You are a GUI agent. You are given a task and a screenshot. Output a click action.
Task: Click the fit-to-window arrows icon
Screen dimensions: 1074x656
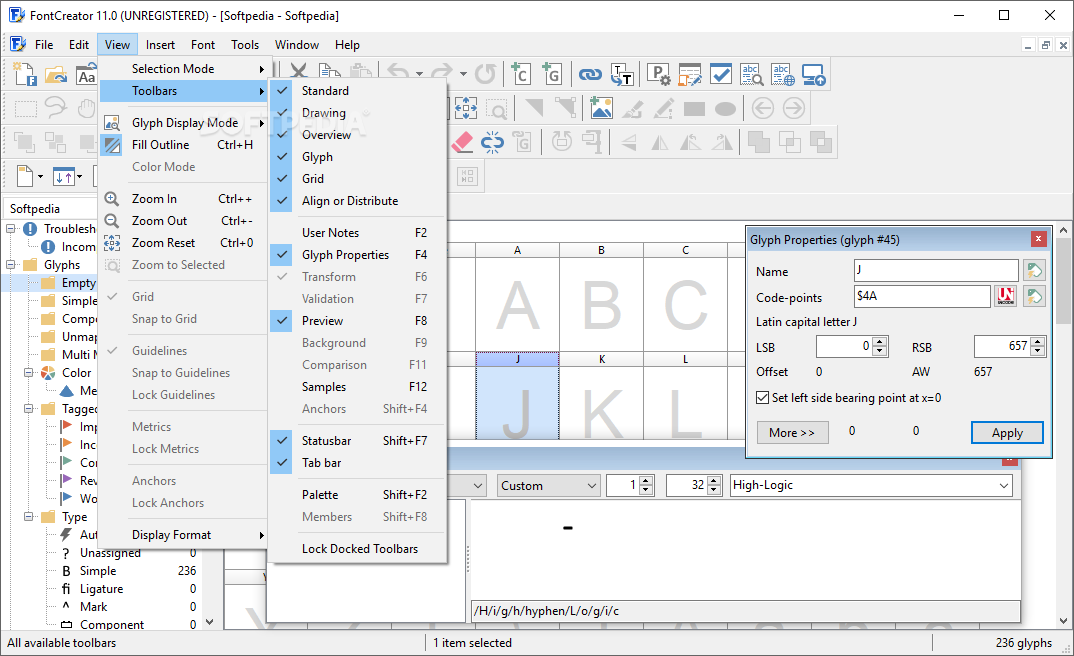click(x=466, y=108)
